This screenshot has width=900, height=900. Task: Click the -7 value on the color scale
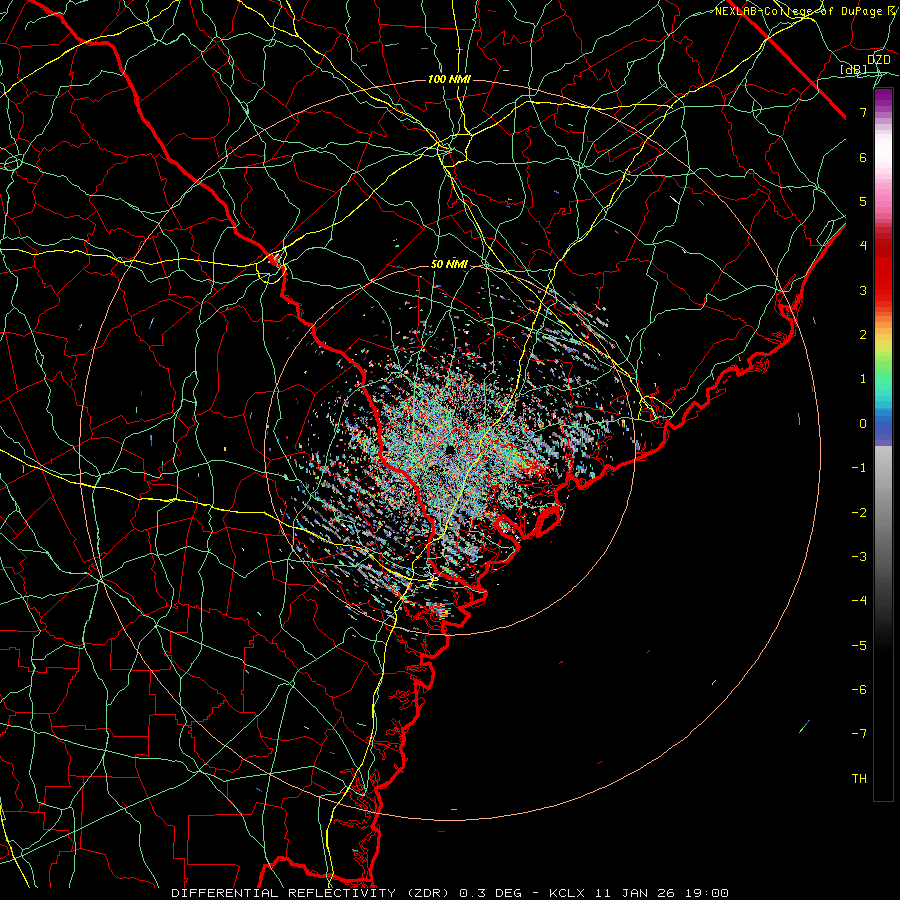pos(859,734)
